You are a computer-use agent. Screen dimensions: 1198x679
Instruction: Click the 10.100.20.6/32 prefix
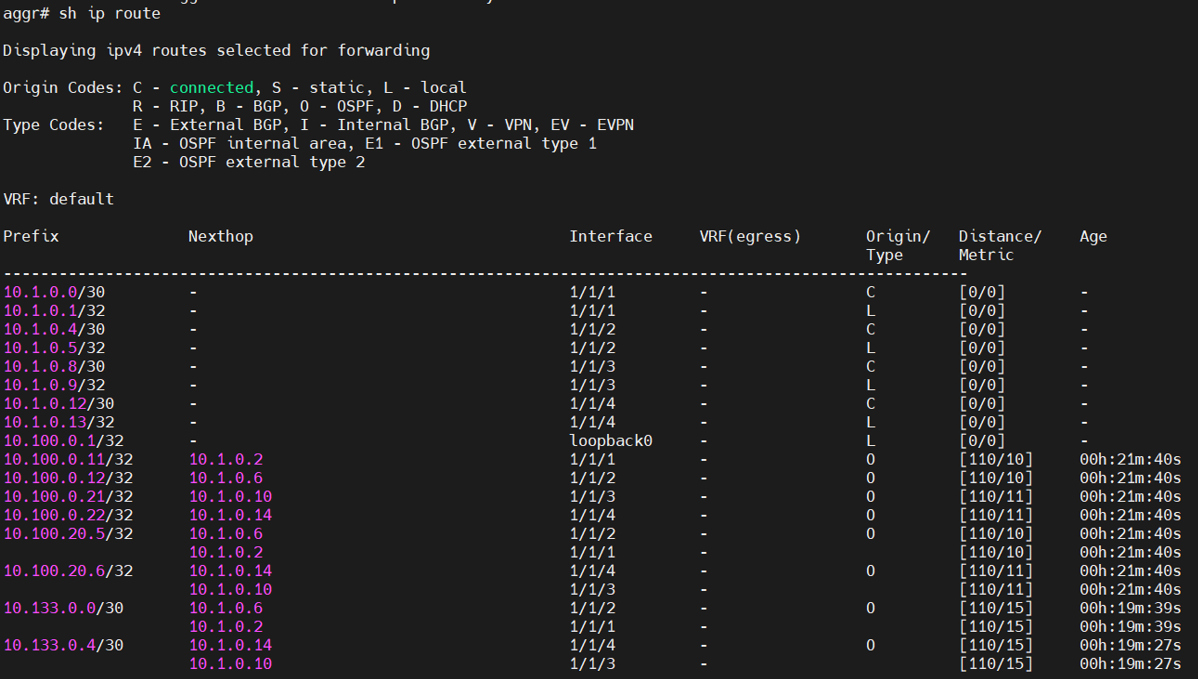coord(67,571)
